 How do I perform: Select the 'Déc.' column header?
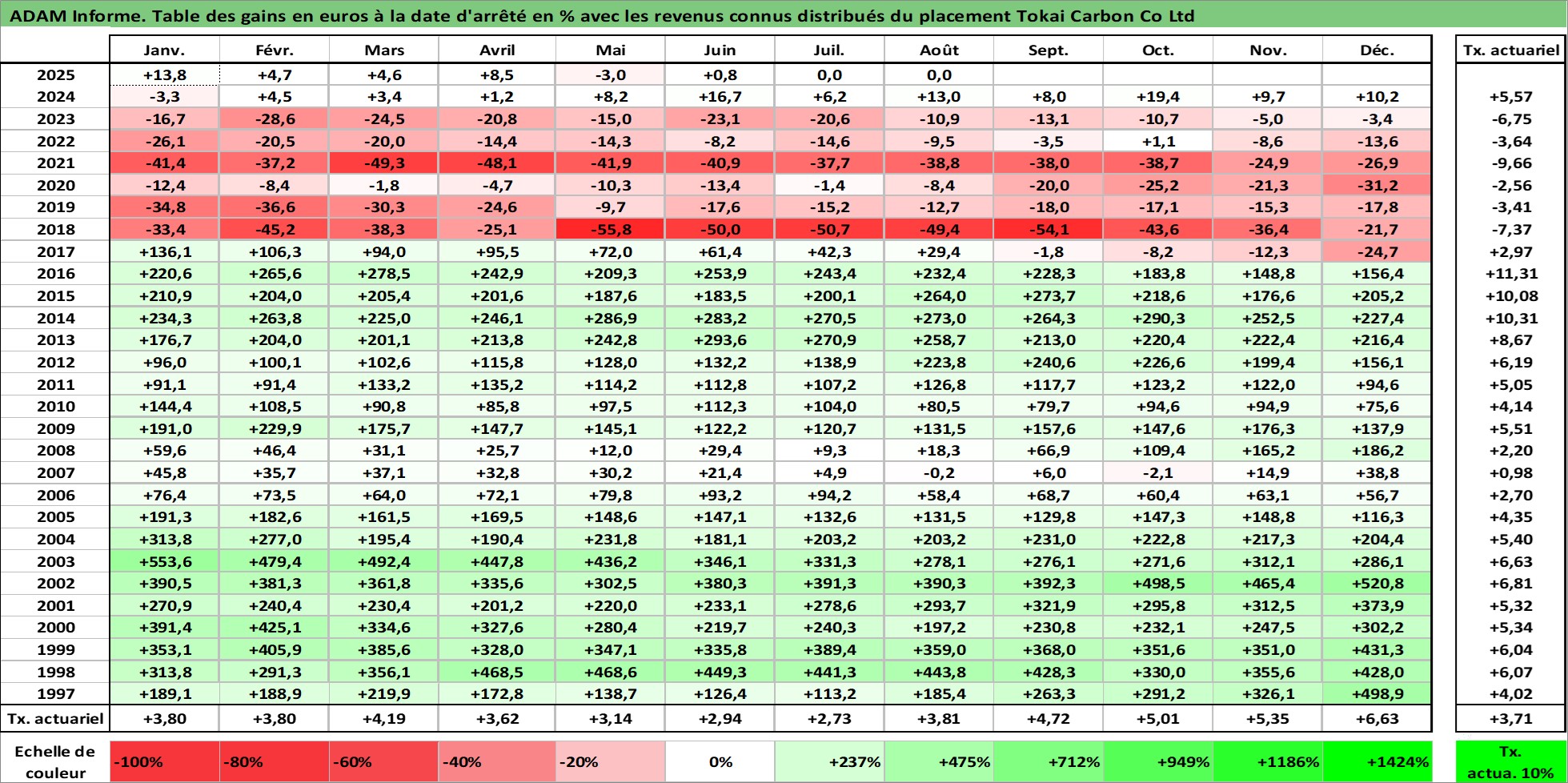tap(1377, 50)
